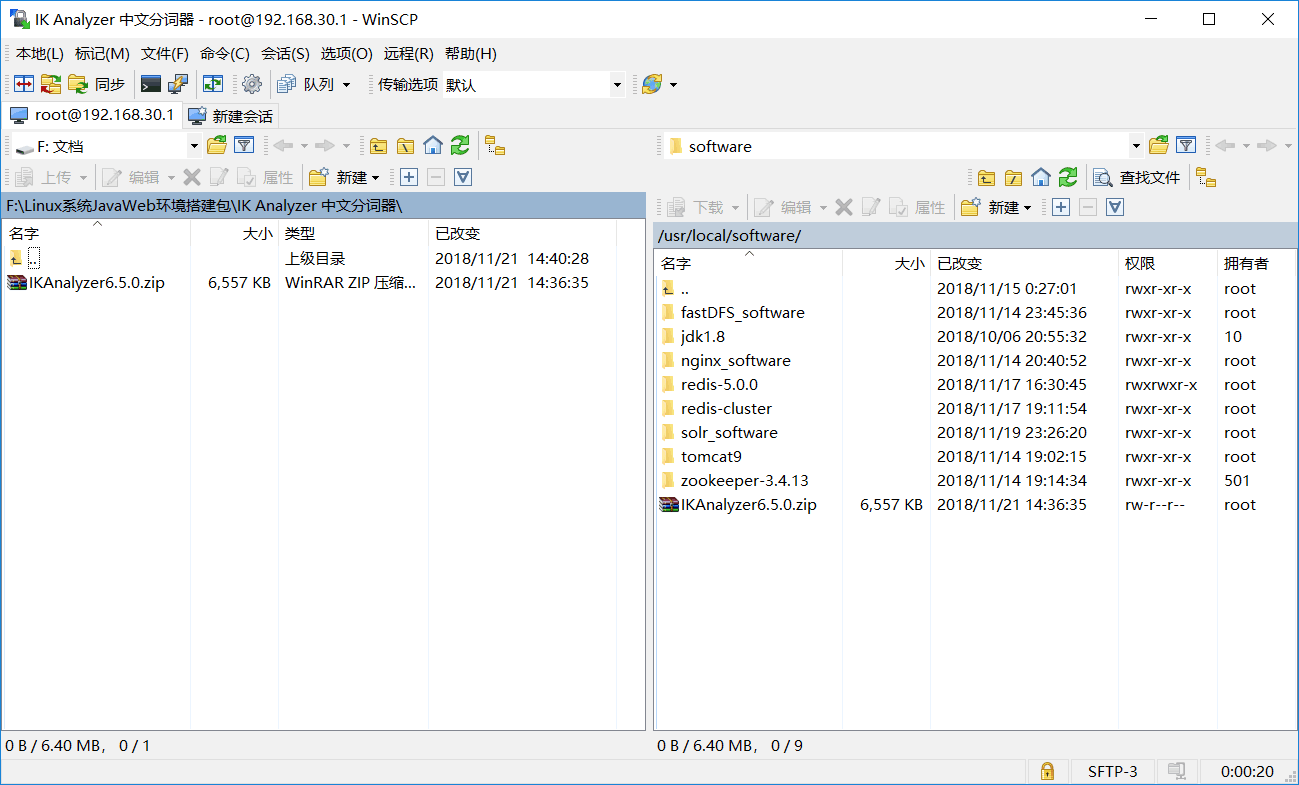Sort the remote panel by 拥有者 column
The width and height of the screenshot is (1299, 785).
point(1257,263)
